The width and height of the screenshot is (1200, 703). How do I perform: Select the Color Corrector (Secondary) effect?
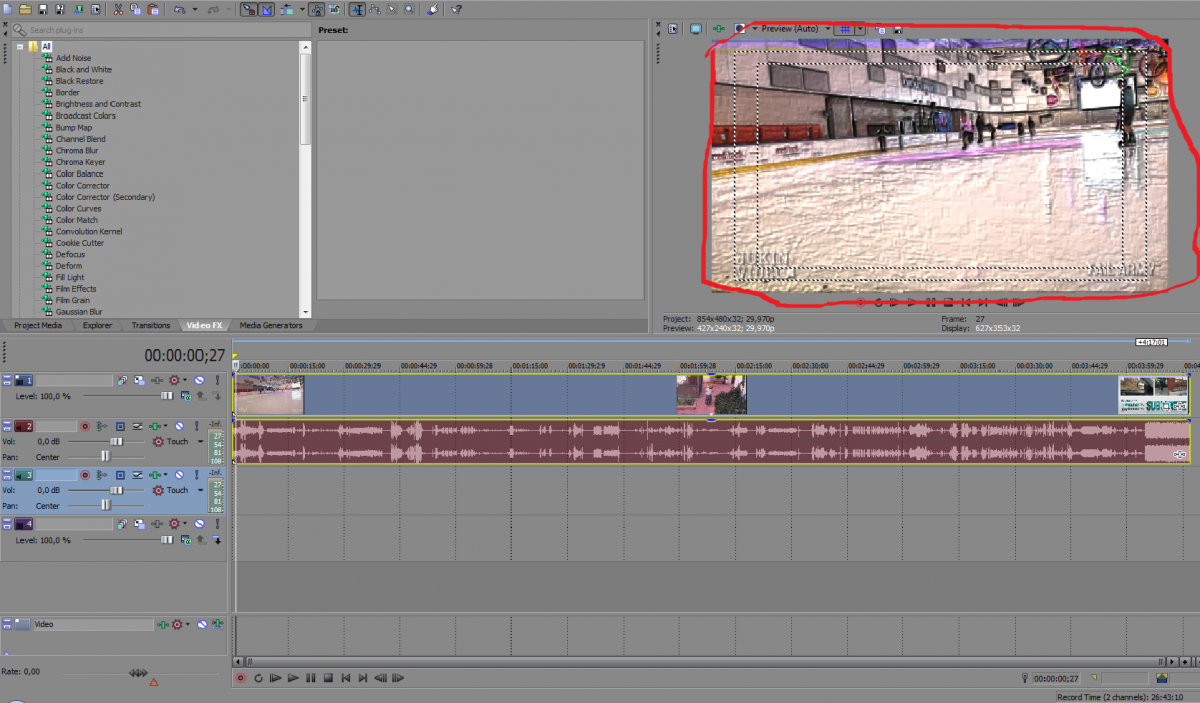(105, 197)
